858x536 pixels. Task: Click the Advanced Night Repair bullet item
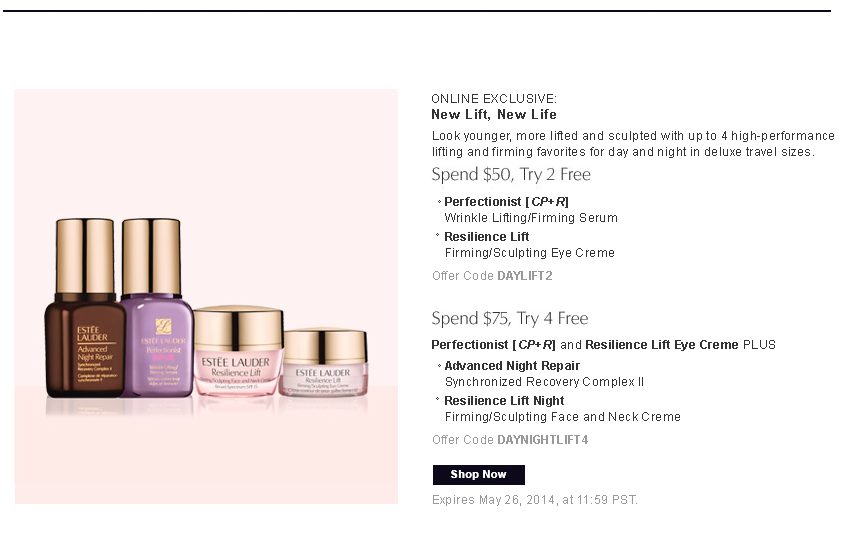(x=512, y=366)
